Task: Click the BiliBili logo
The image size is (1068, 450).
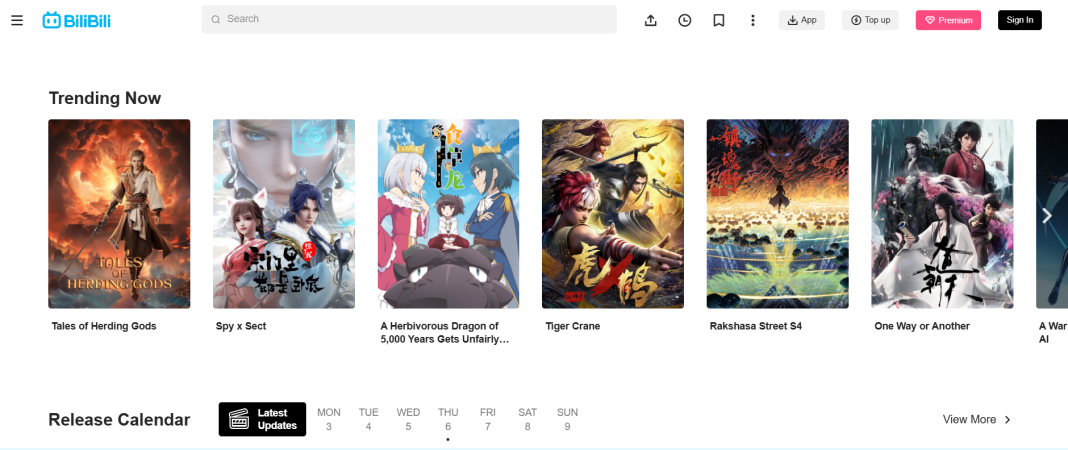Action: click(77, 20)
